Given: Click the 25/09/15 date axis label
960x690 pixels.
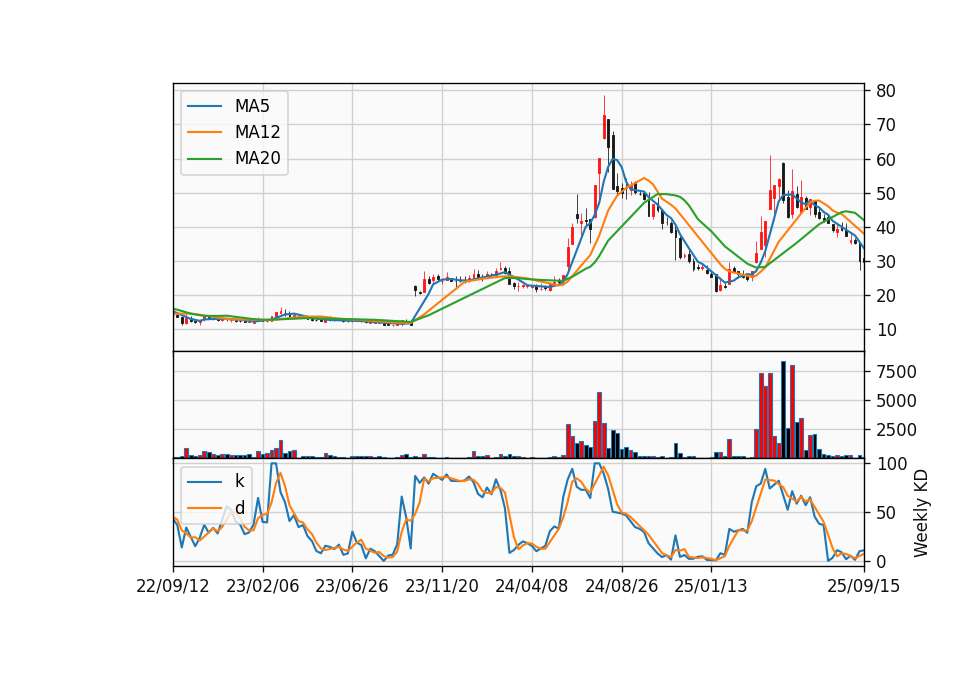Looking at the screenshot, I should tap(864, 586).
